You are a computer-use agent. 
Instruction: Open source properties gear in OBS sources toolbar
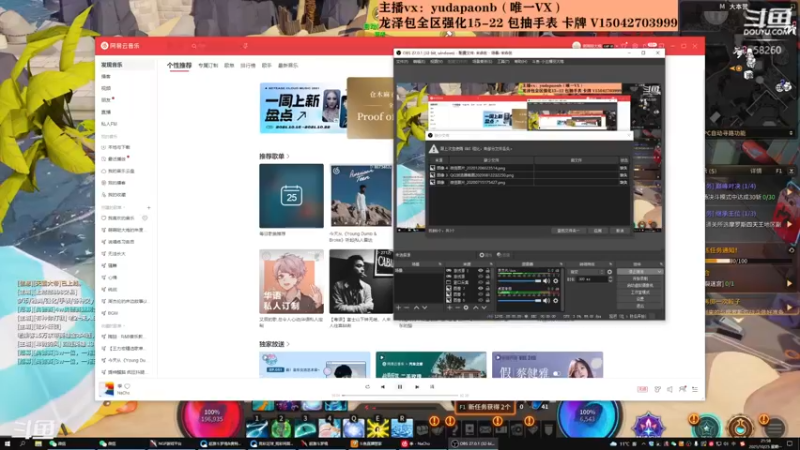tap(466, 308)
